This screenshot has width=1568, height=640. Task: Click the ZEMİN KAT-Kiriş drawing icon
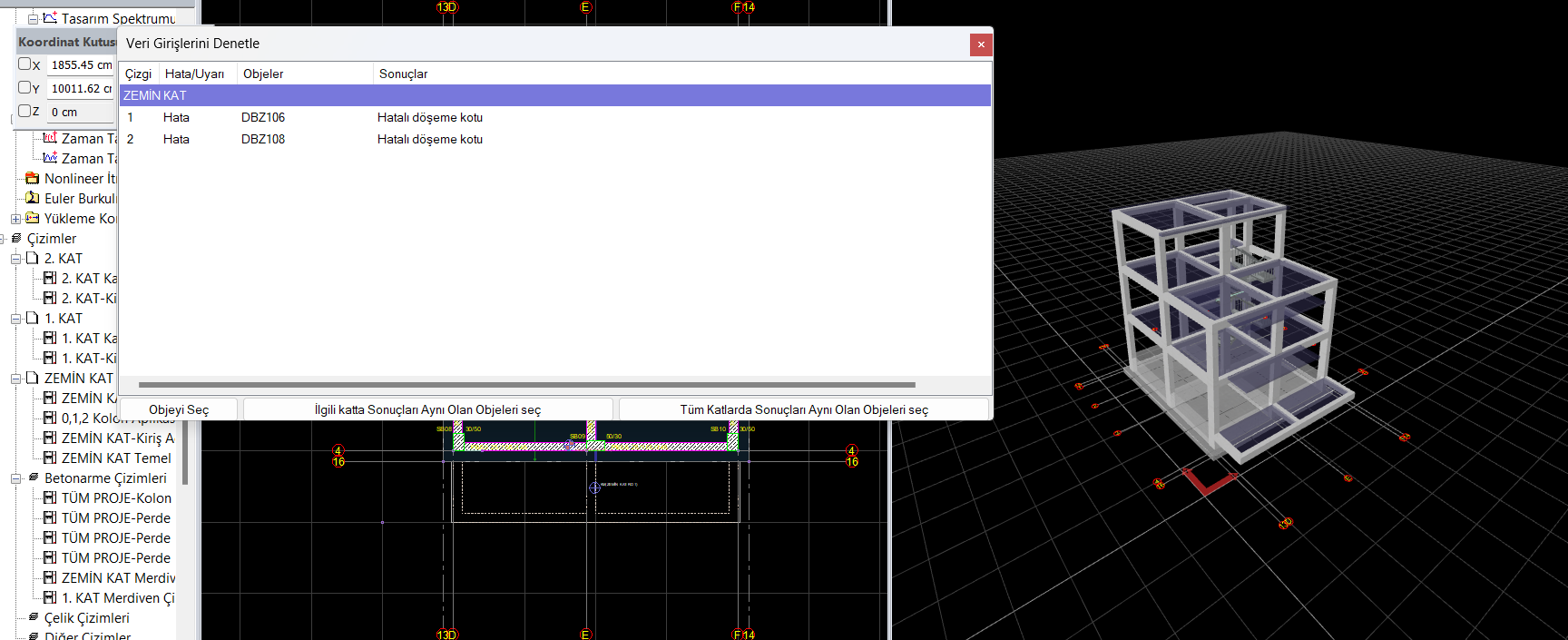click(50, 438)
